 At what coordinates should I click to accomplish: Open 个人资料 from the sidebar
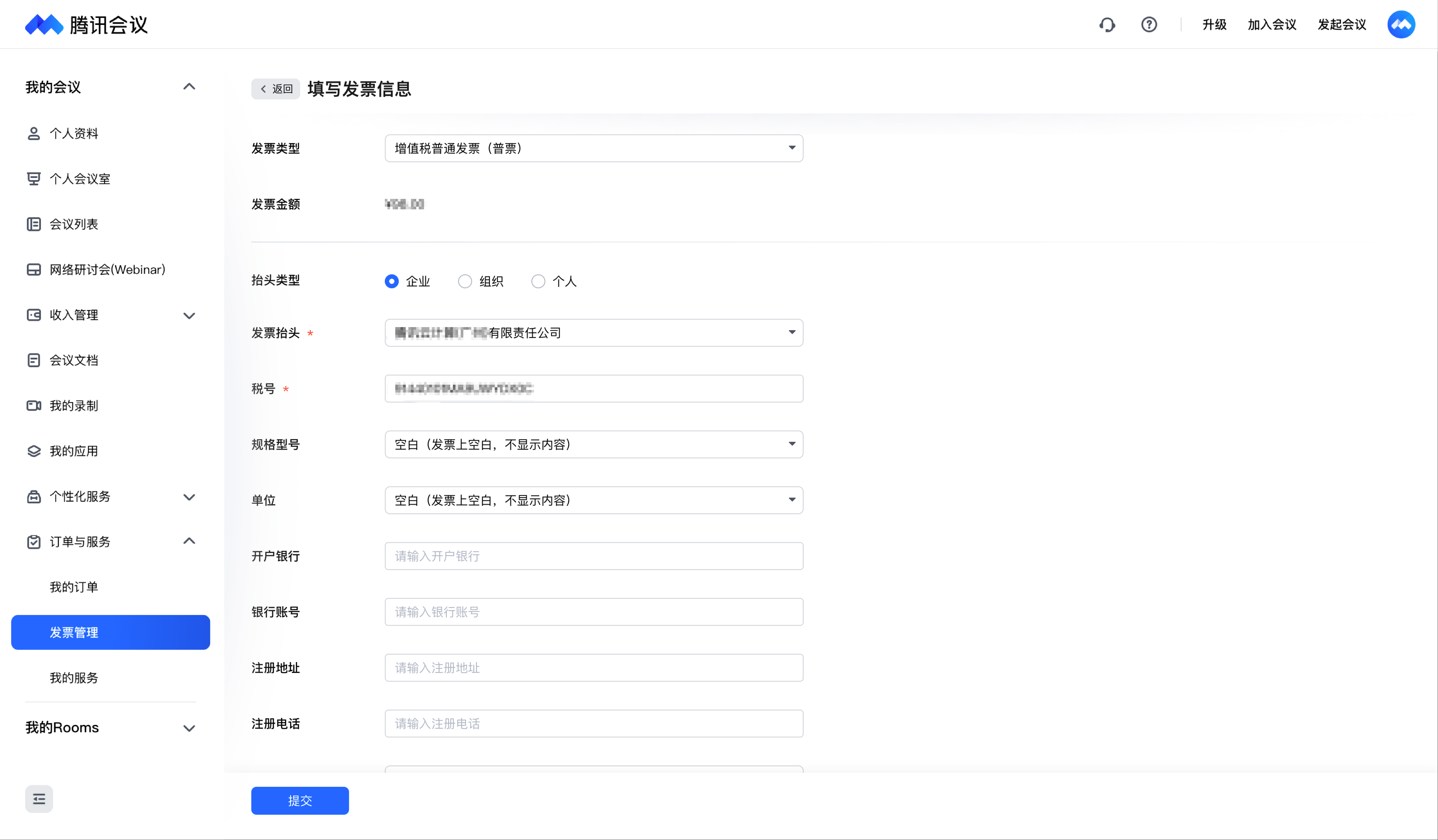[74, 133]
